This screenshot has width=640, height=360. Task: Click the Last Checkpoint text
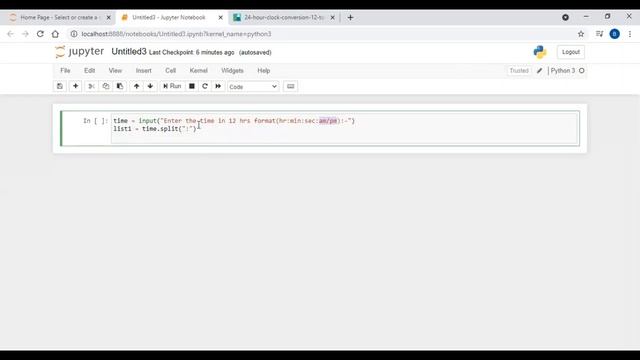(x=191, y=53)
